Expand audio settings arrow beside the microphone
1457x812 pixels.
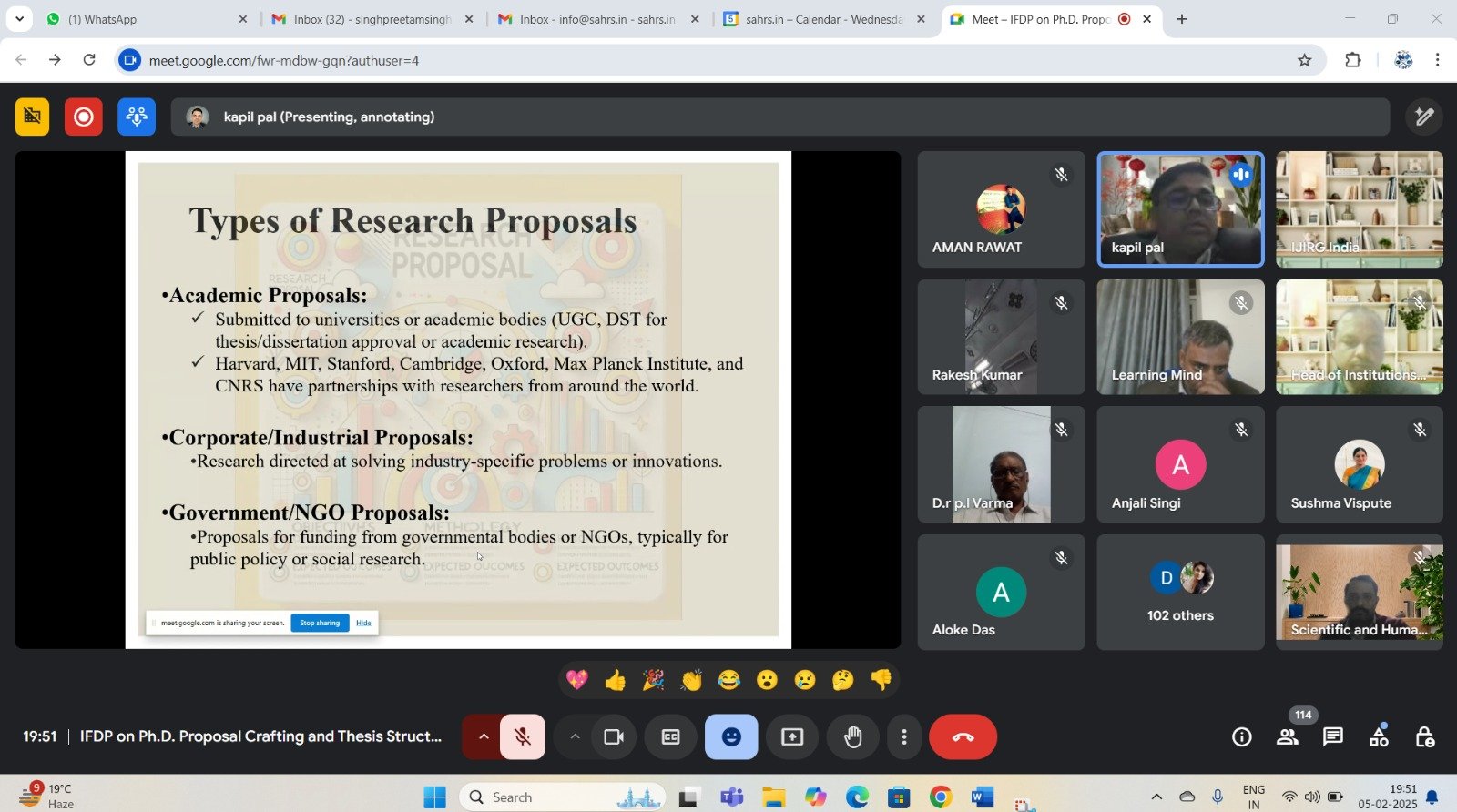coord(484,737)
